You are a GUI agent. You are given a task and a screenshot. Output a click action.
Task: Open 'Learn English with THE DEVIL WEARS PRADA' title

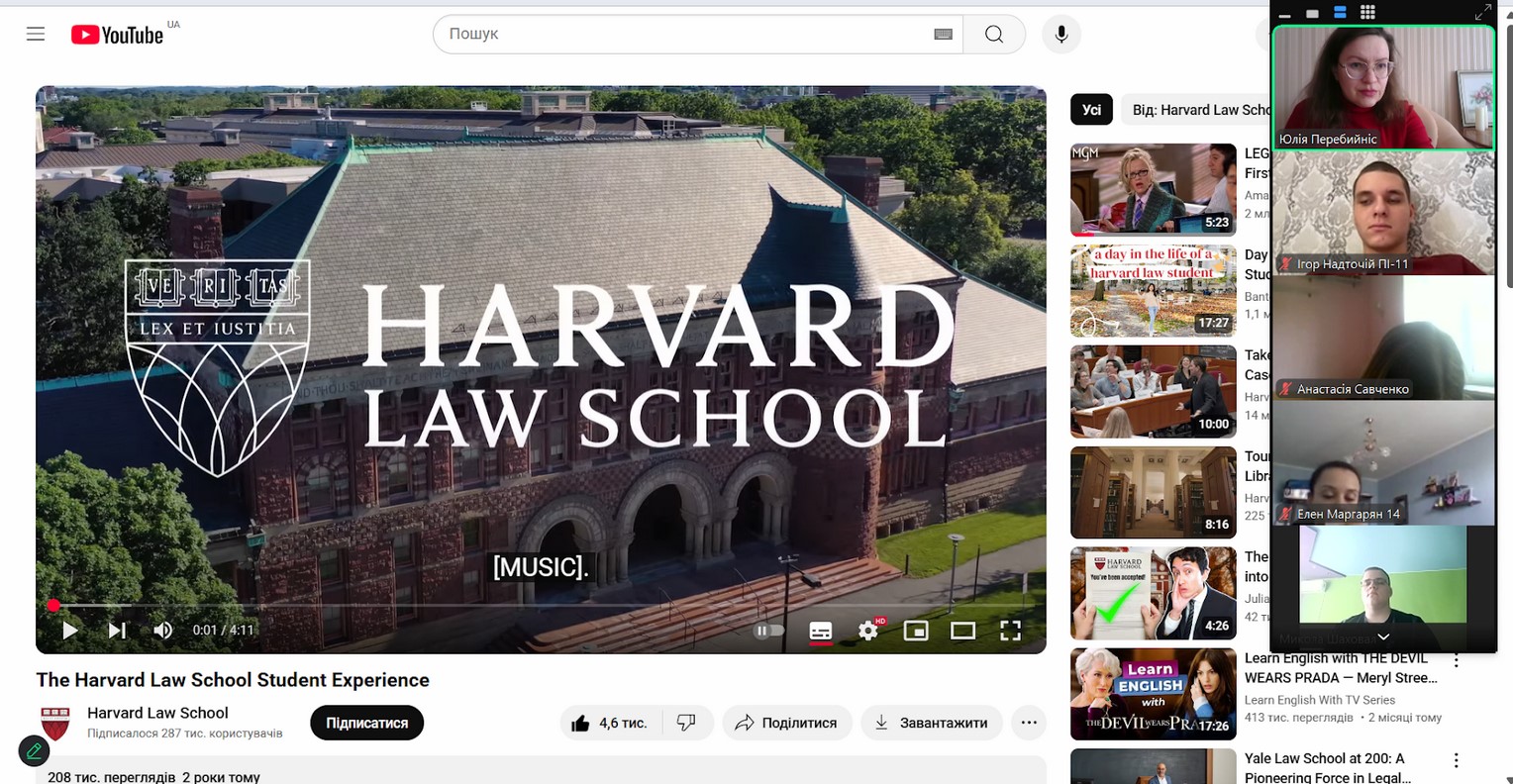point(1341,668)
